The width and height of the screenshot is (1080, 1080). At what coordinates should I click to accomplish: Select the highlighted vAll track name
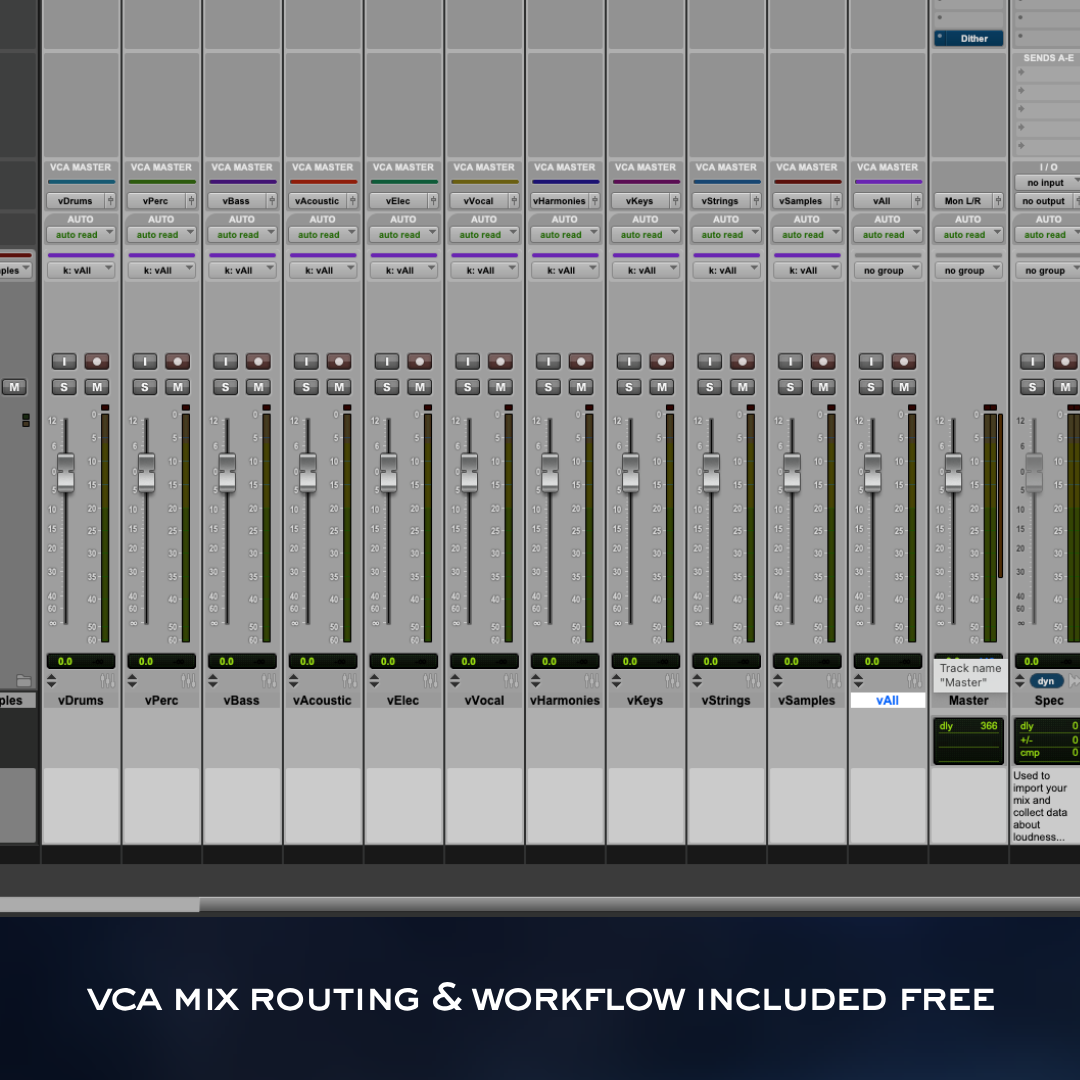tap(888, 700)
